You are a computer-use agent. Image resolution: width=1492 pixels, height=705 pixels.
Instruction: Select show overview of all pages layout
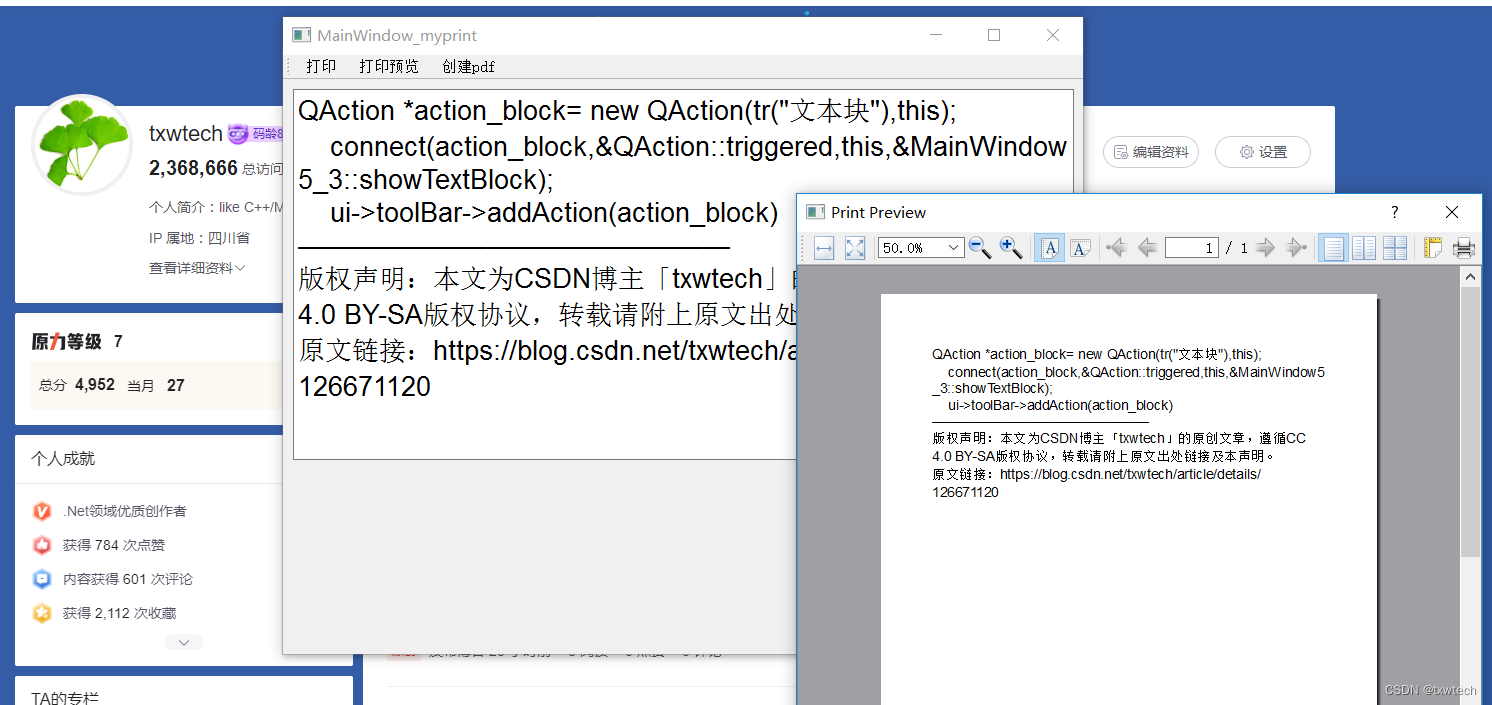[1395, 247]
